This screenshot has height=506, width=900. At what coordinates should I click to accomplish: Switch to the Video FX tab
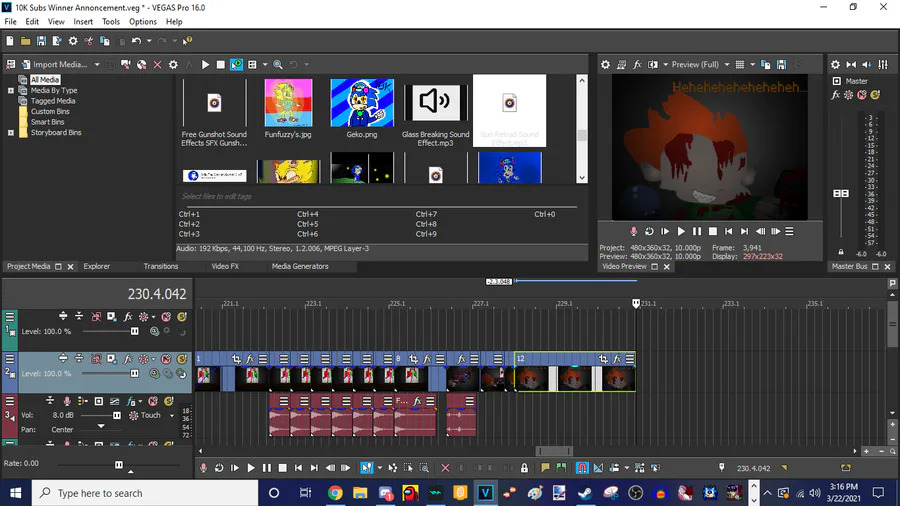pyautogui.click(x=225, y=266)
